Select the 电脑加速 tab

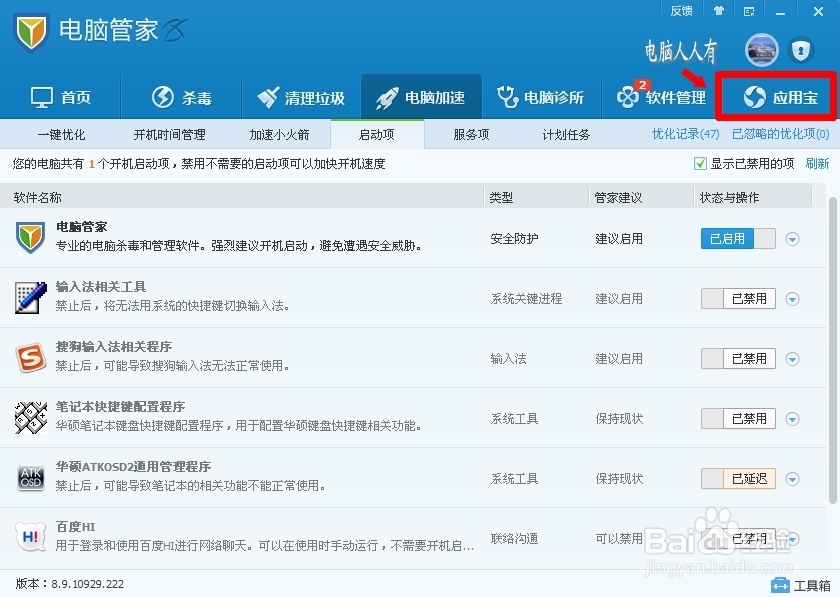[421, 97]
